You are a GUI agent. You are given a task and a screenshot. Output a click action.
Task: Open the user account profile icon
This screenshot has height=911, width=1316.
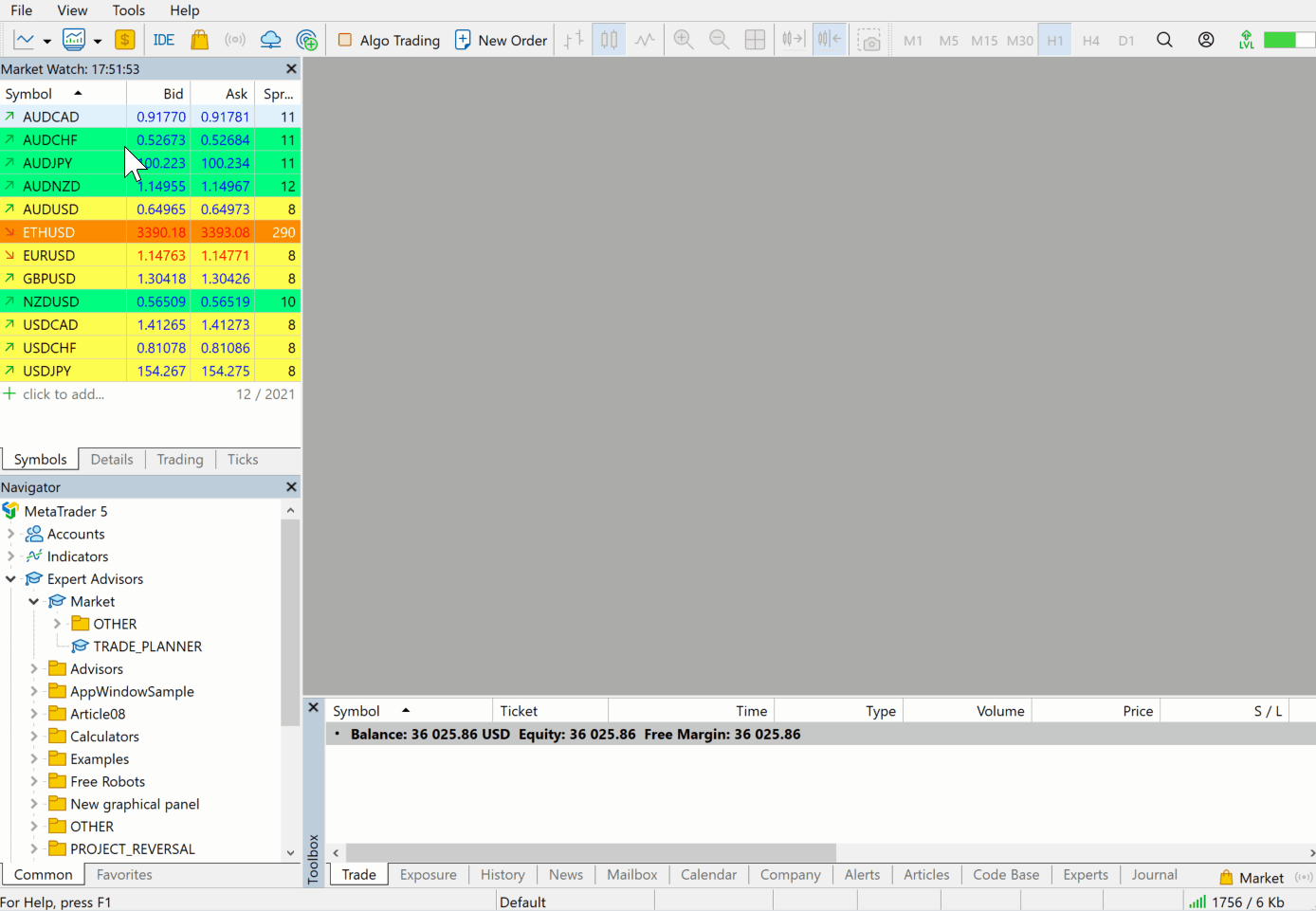coord(1206,40)
